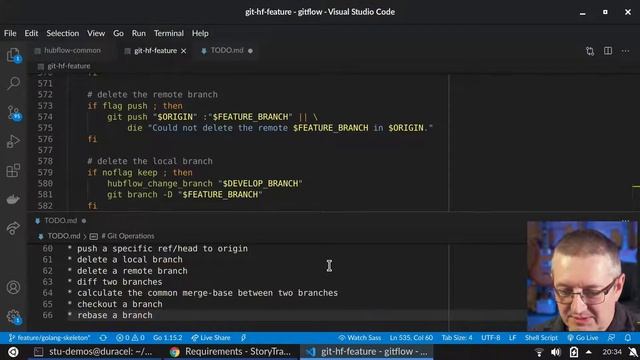Click the stu-demos terminal taskbar item
The width and height of the screenshot is (640, 360).
point(95,352)
